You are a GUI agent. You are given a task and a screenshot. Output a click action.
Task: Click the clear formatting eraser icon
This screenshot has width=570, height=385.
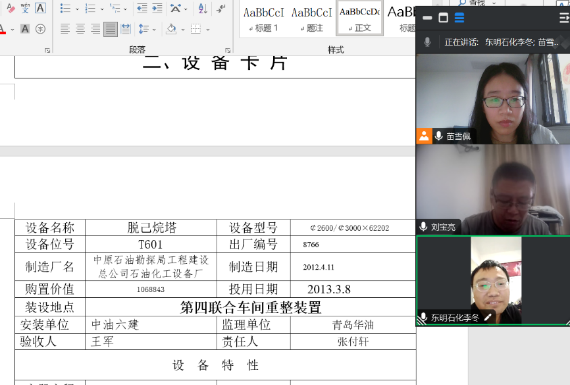tap(11, 8)
